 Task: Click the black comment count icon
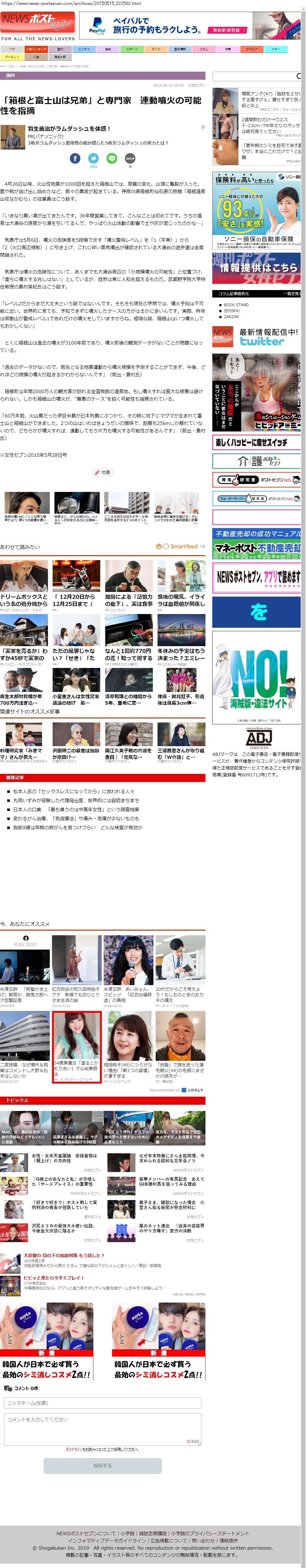click(129, 158)
